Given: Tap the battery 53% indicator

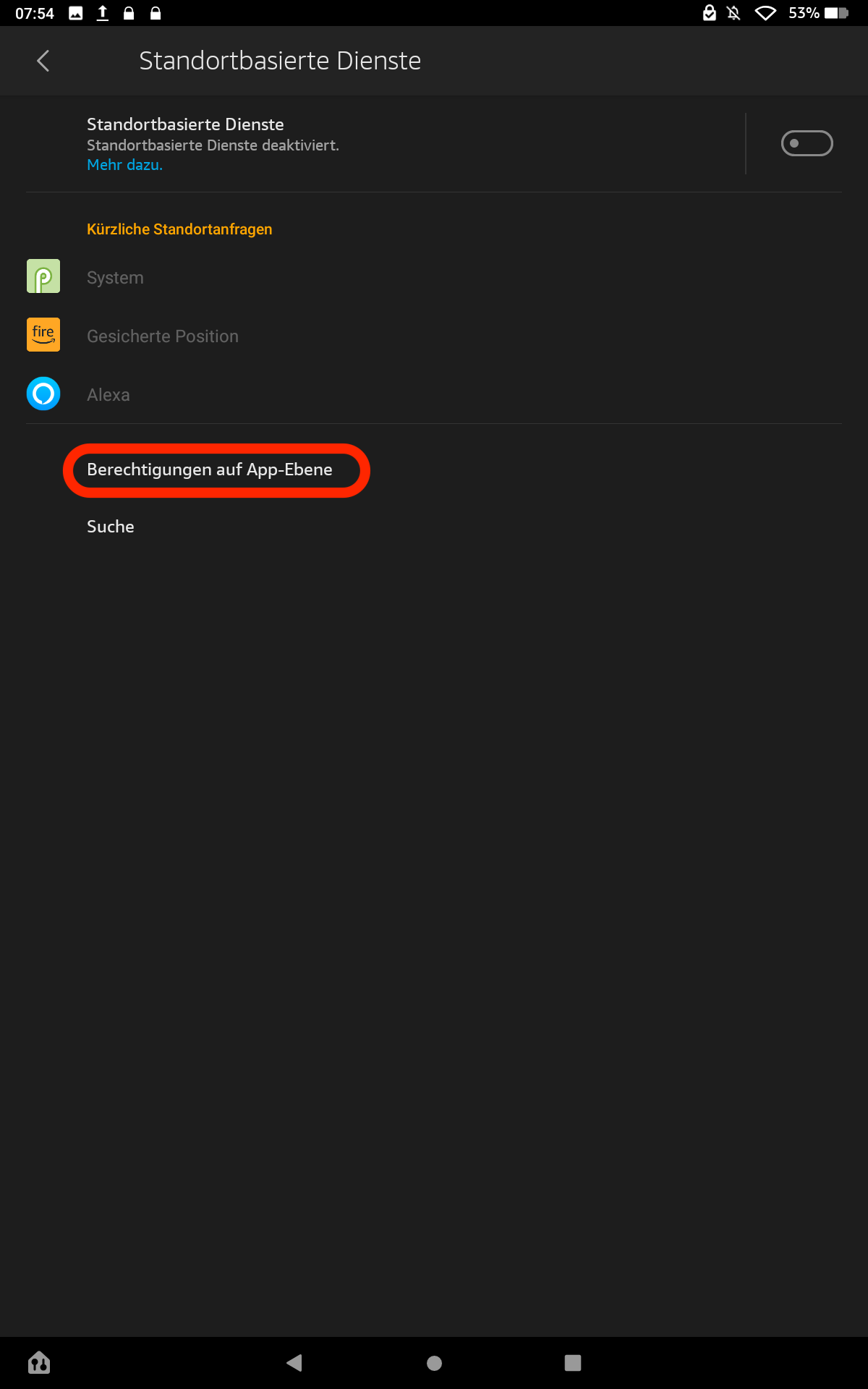Looking at the screenshot, I should click(818, 13).
